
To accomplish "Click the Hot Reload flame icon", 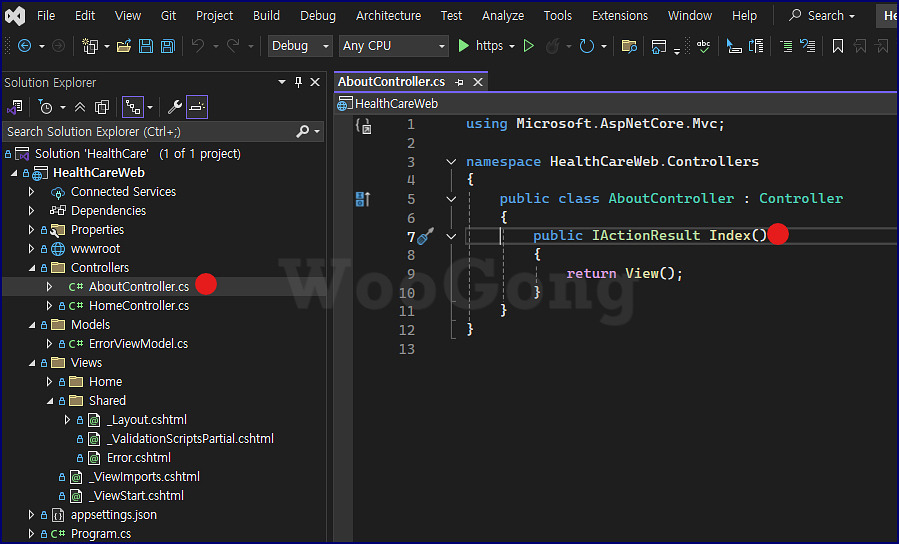I will click(x=552, y=46).
